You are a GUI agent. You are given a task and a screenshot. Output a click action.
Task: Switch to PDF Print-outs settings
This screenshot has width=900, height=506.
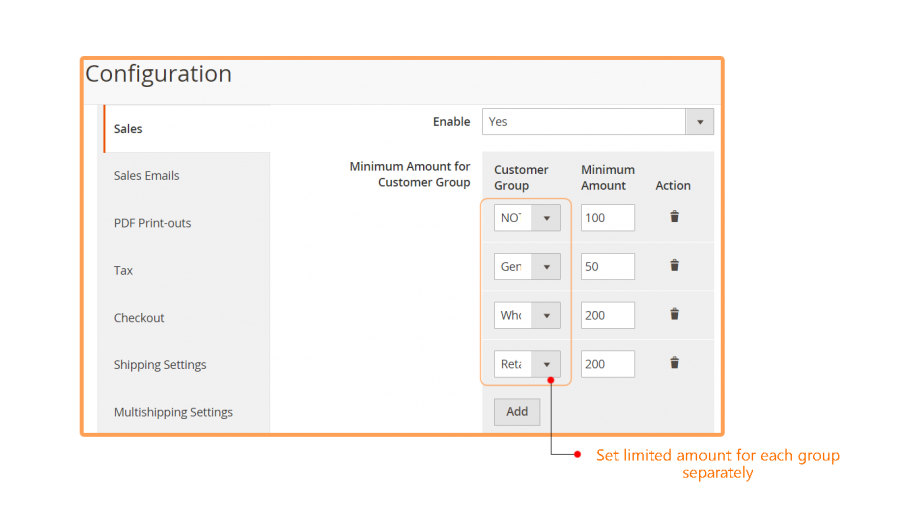click(152, 223)
